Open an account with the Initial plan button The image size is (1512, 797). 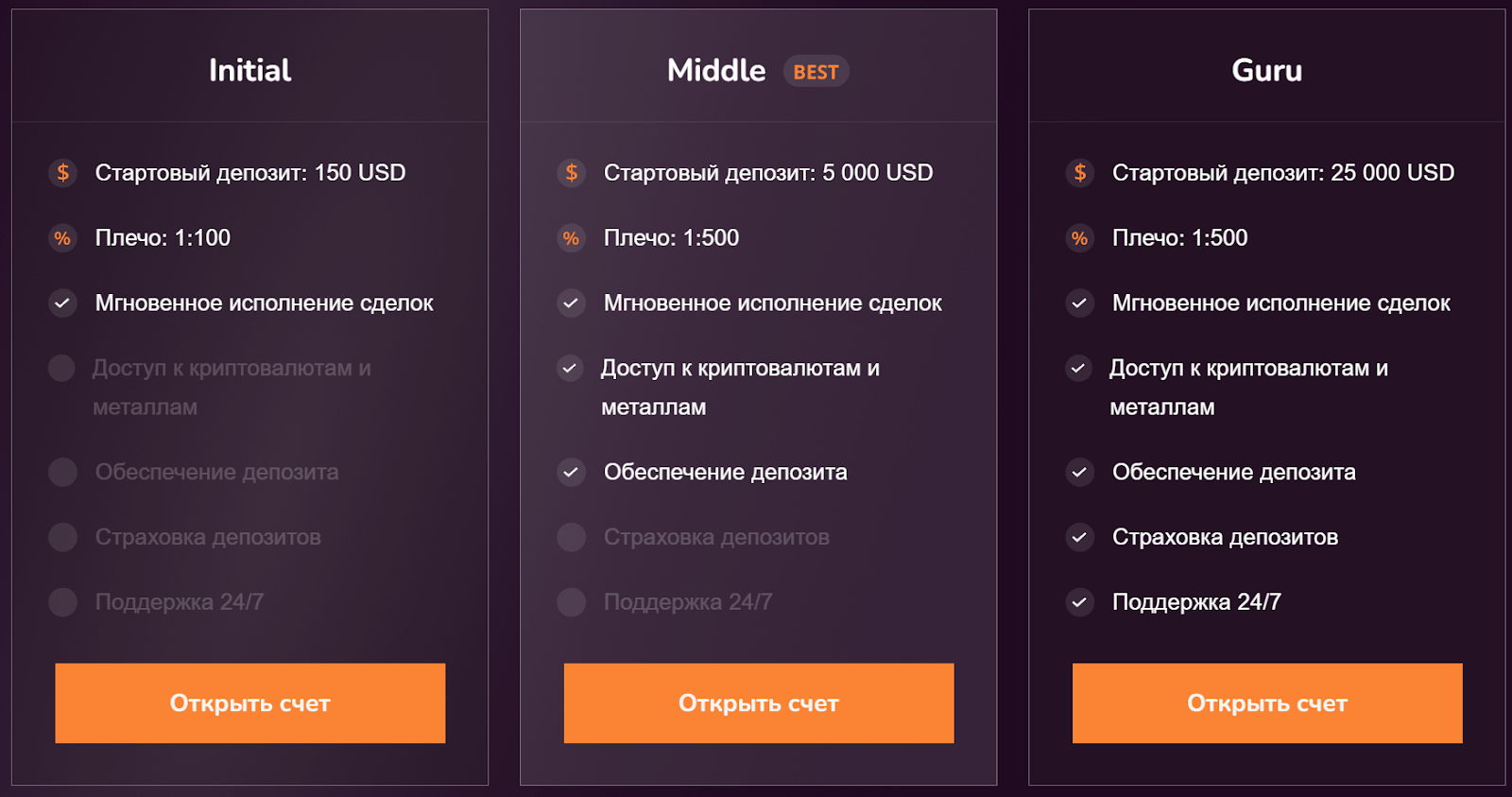click(x=250, y=703)
